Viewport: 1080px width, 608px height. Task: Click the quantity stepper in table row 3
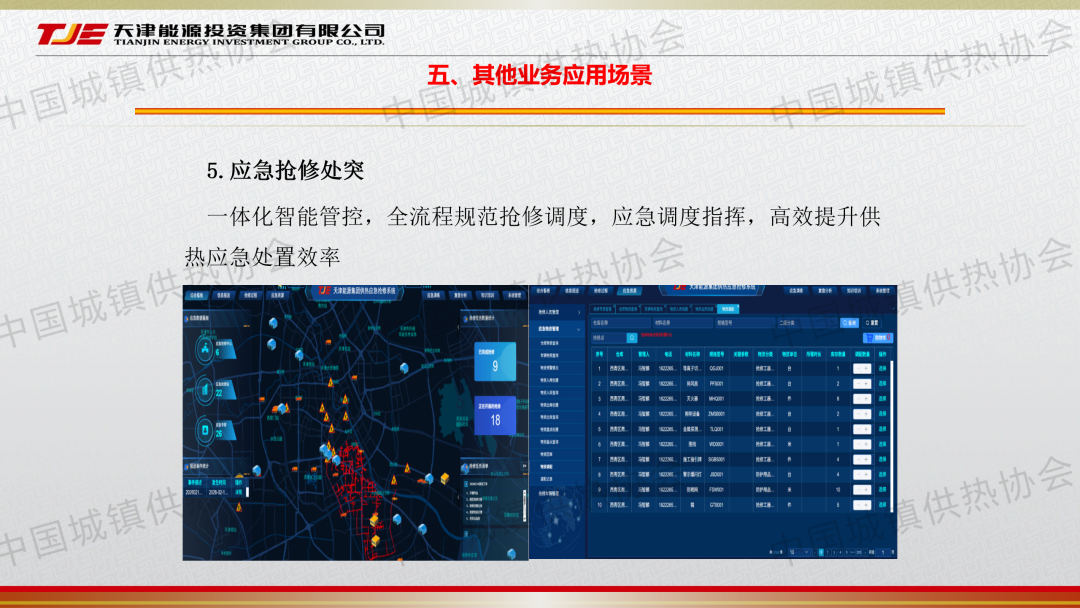coord(860,399)
